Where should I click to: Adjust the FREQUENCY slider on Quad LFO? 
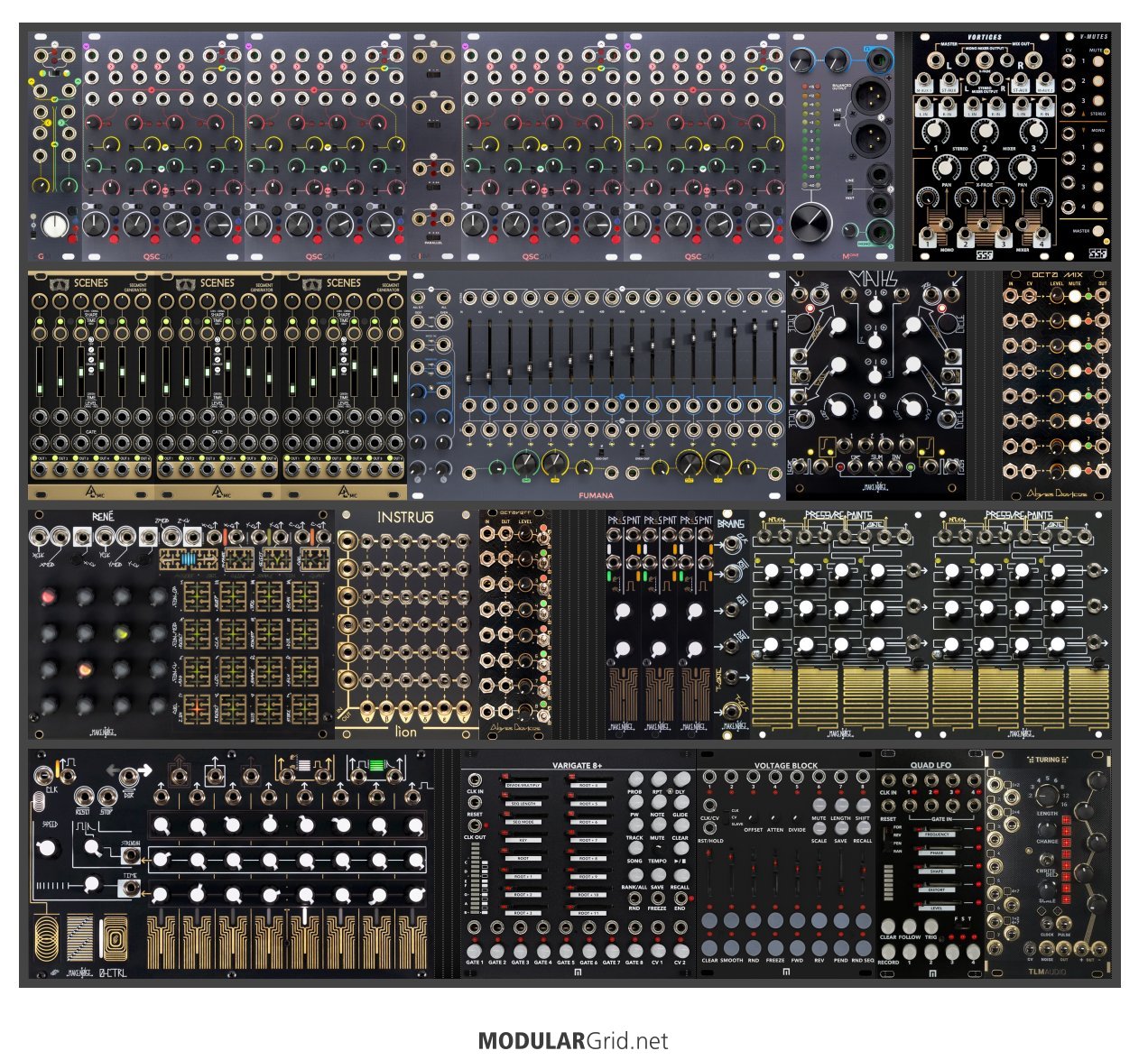click(x=939, y=828)
